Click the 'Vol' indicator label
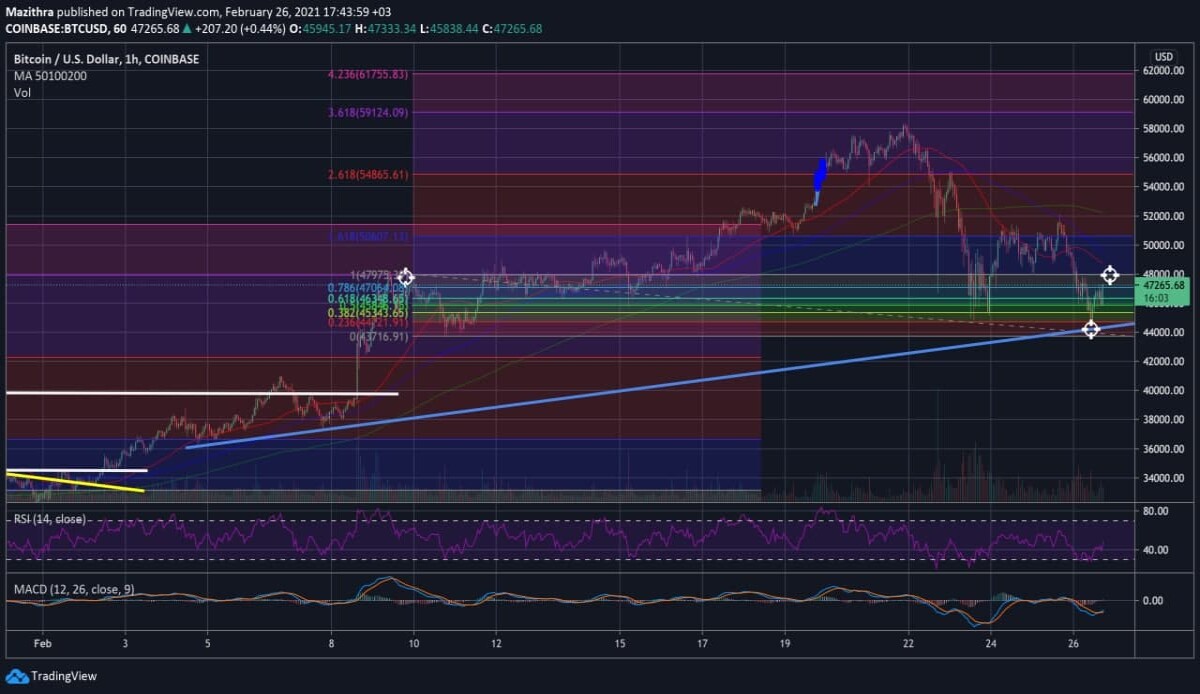 pyautogui.click(x=21, y=93)
